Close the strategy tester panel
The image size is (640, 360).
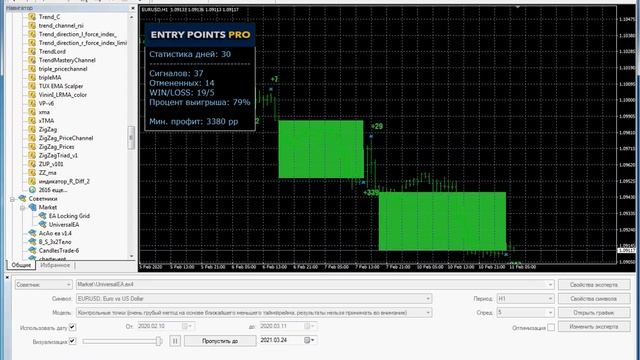(x=7, y=277)
